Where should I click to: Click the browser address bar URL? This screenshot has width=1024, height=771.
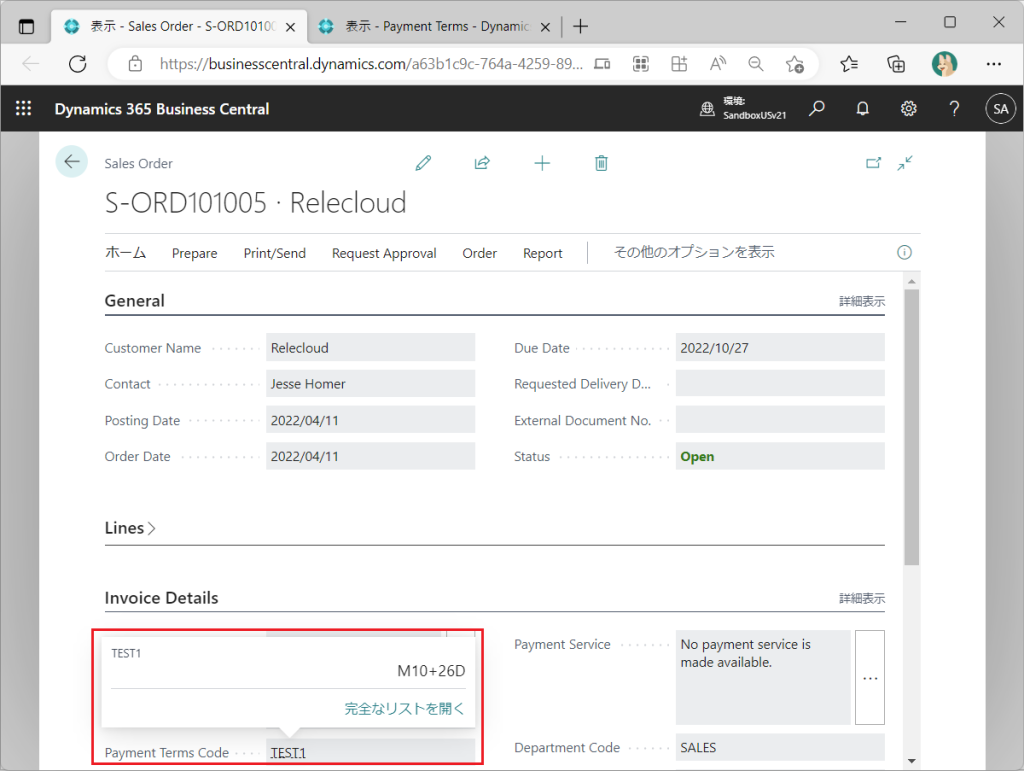[371, 64]
